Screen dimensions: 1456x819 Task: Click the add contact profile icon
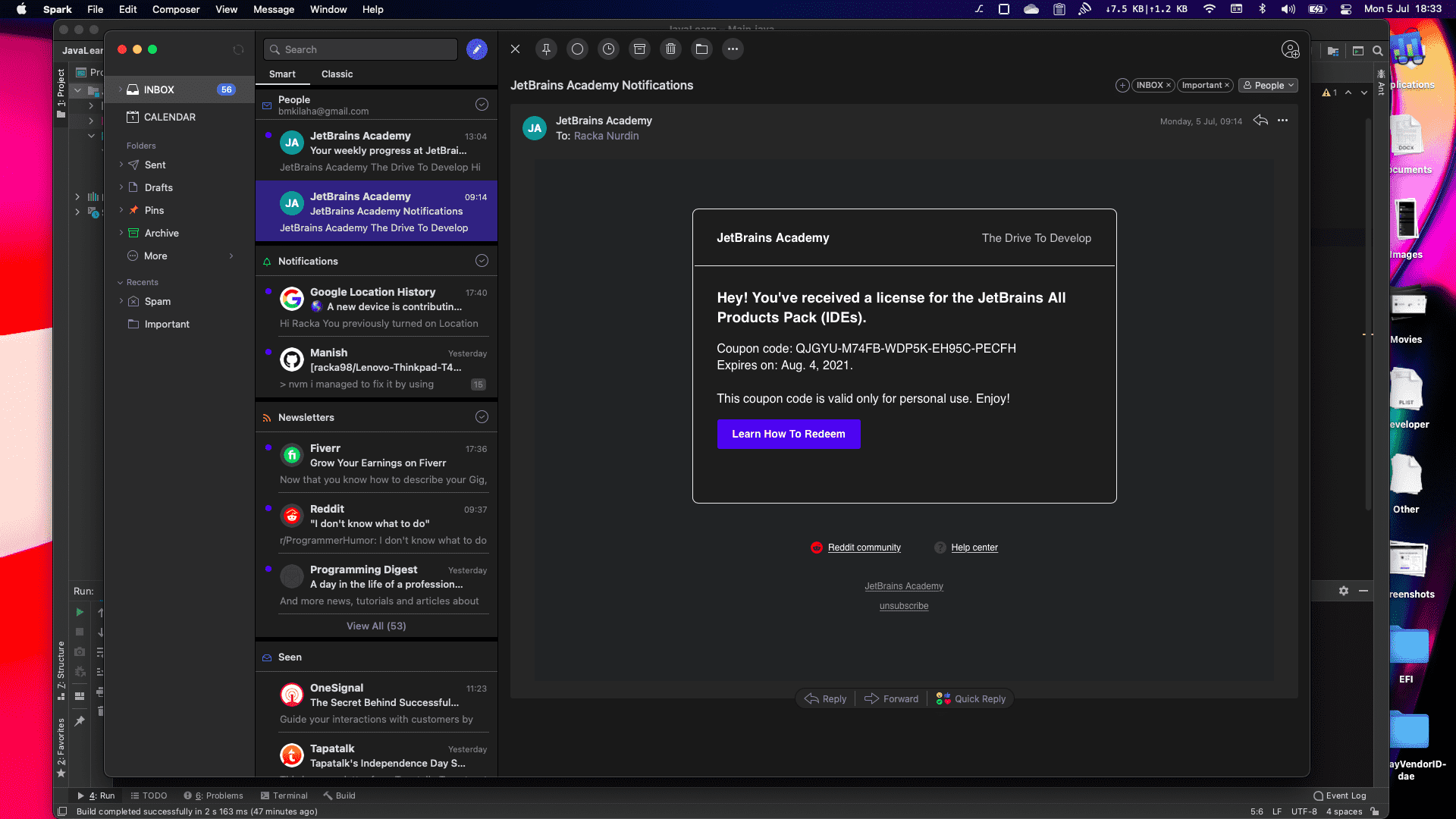[x=1290, y=49]
